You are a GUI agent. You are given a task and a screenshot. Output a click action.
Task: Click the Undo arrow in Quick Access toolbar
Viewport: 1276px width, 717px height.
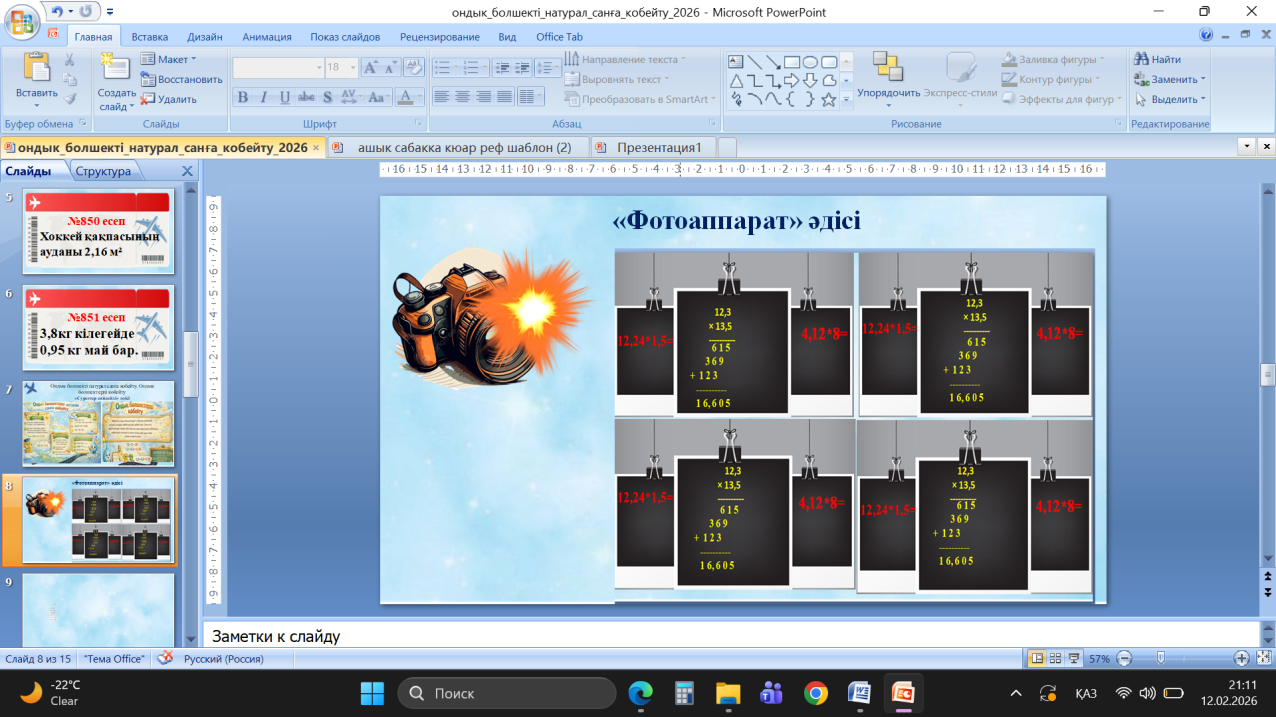pos(57,12)
